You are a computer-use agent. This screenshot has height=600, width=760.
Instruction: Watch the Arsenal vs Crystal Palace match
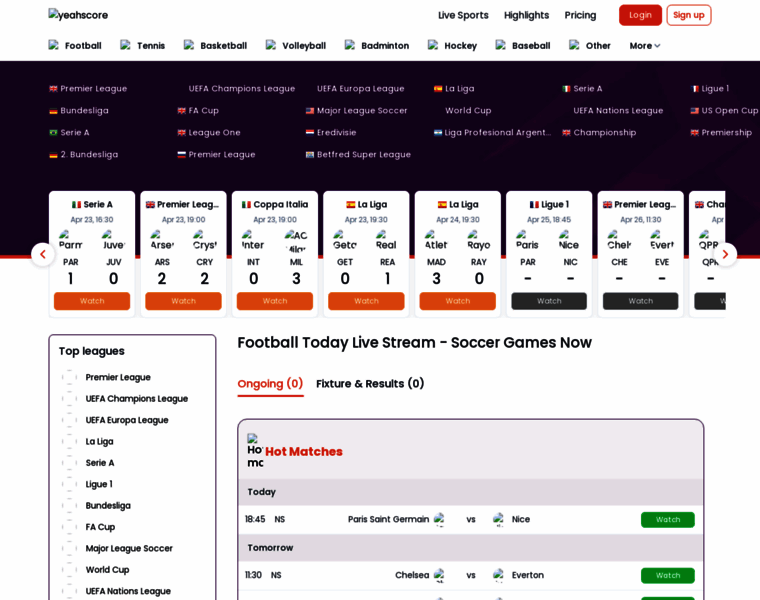[183, 301]
